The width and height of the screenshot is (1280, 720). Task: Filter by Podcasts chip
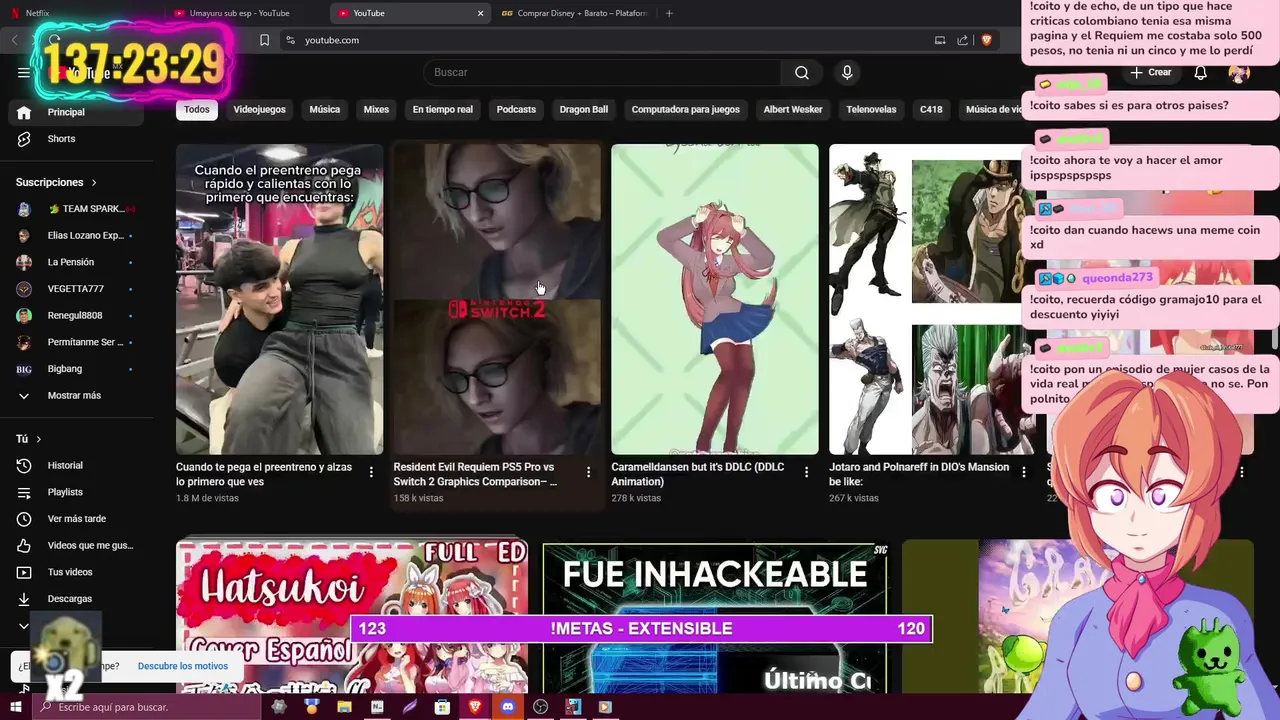(x=516, y=110)
